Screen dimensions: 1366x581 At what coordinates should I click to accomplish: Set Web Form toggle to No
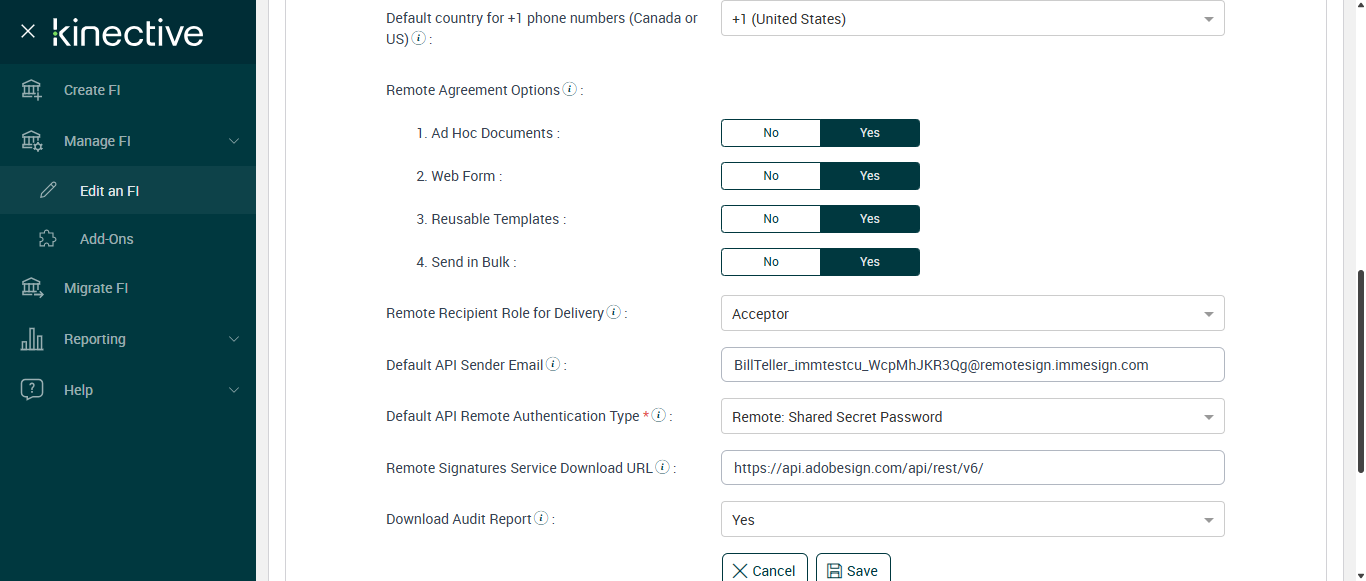(x=771, y=176)
